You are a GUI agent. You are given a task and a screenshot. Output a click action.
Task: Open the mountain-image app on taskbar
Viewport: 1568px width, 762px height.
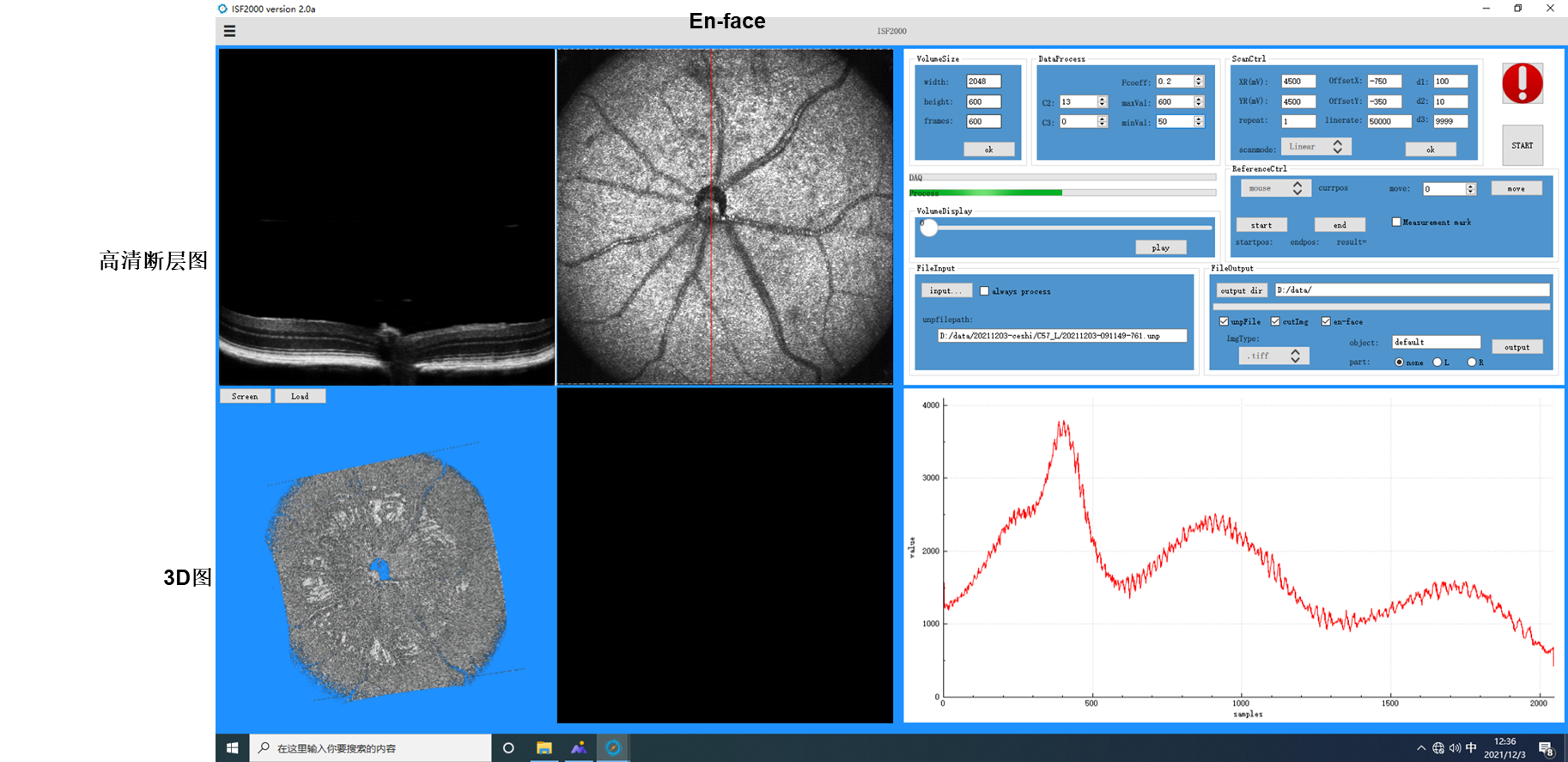click(579, 748)
